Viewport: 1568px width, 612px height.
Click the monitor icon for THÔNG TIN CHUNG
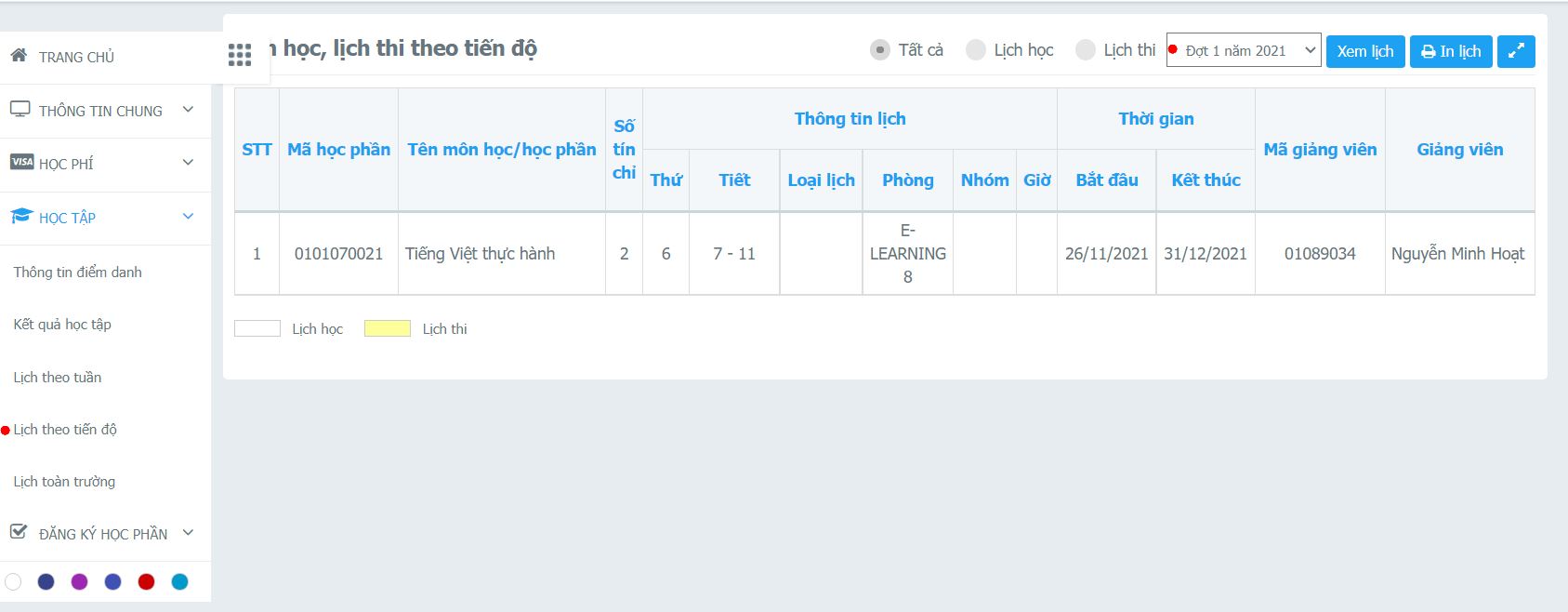(20, 110)
